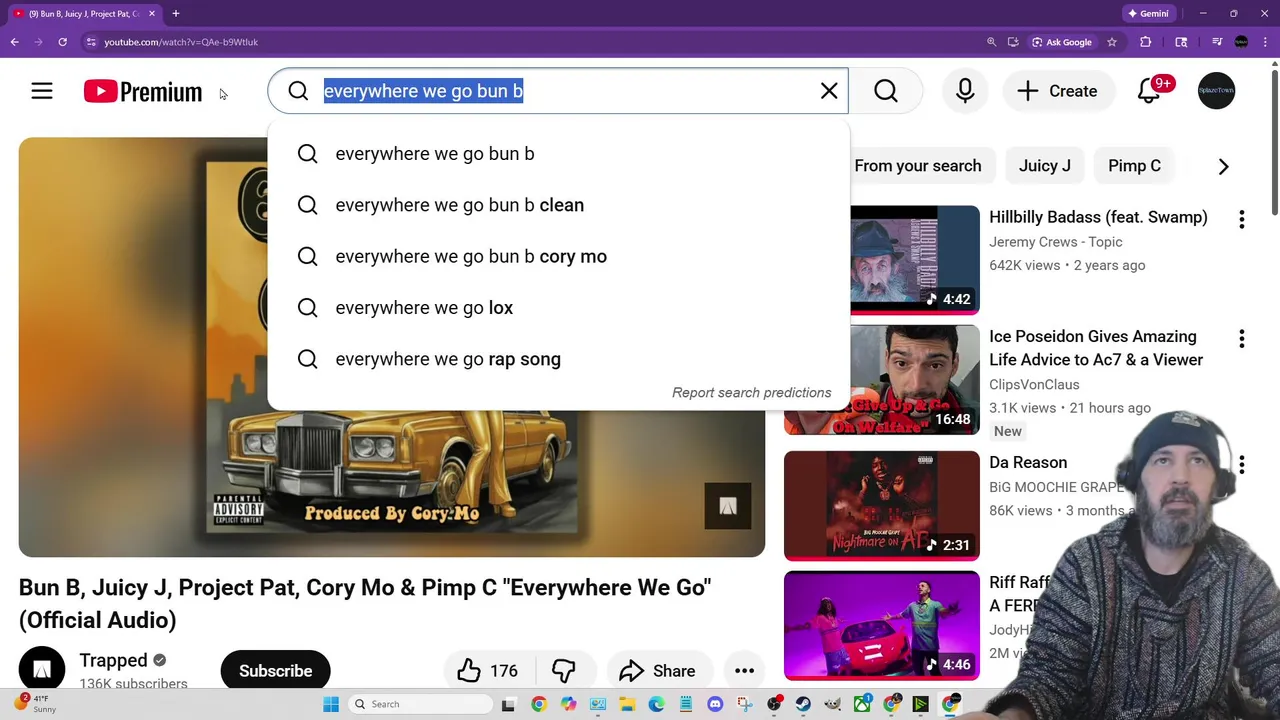
Task: Open the notifications bell
Action: (1149, 91)
